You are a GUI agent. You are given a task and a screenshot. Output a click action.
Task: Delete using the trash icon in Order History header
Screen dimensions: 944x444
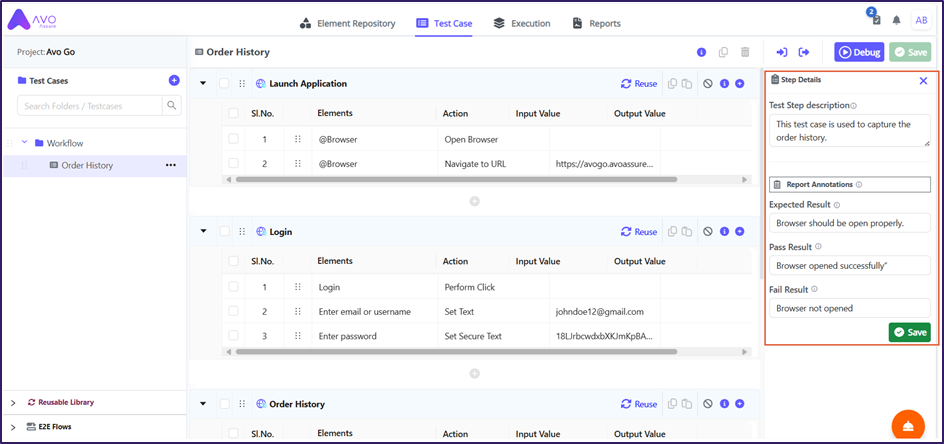[x=745, y=52]
